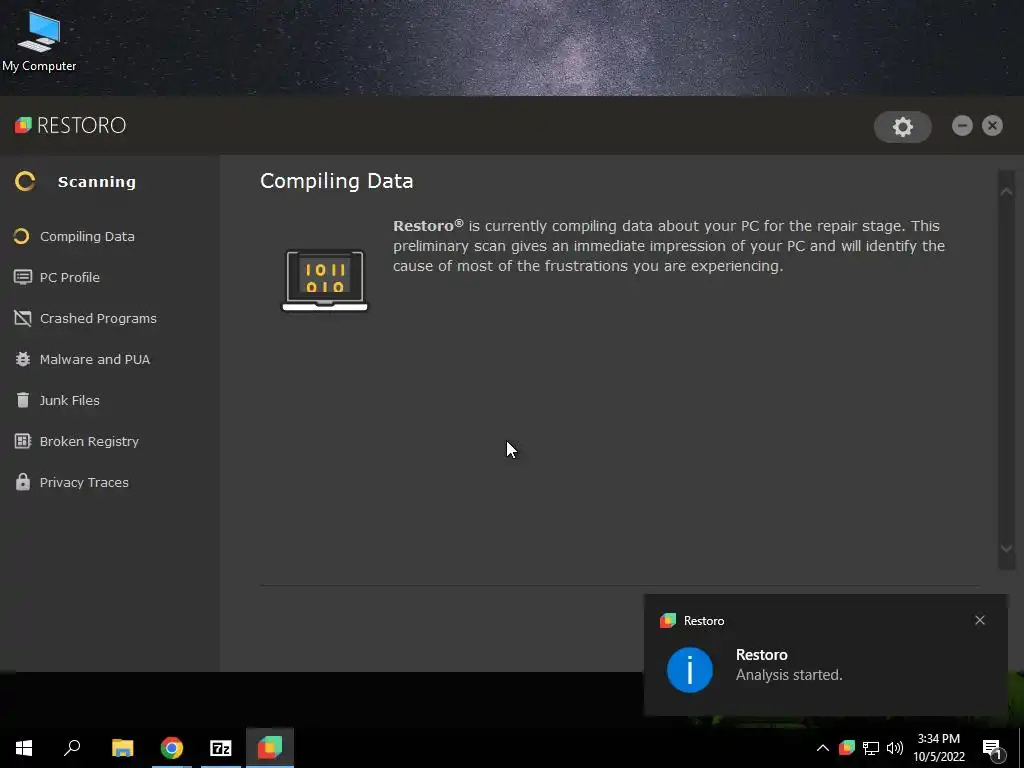Click the Scanning status label

click(97, 182)
